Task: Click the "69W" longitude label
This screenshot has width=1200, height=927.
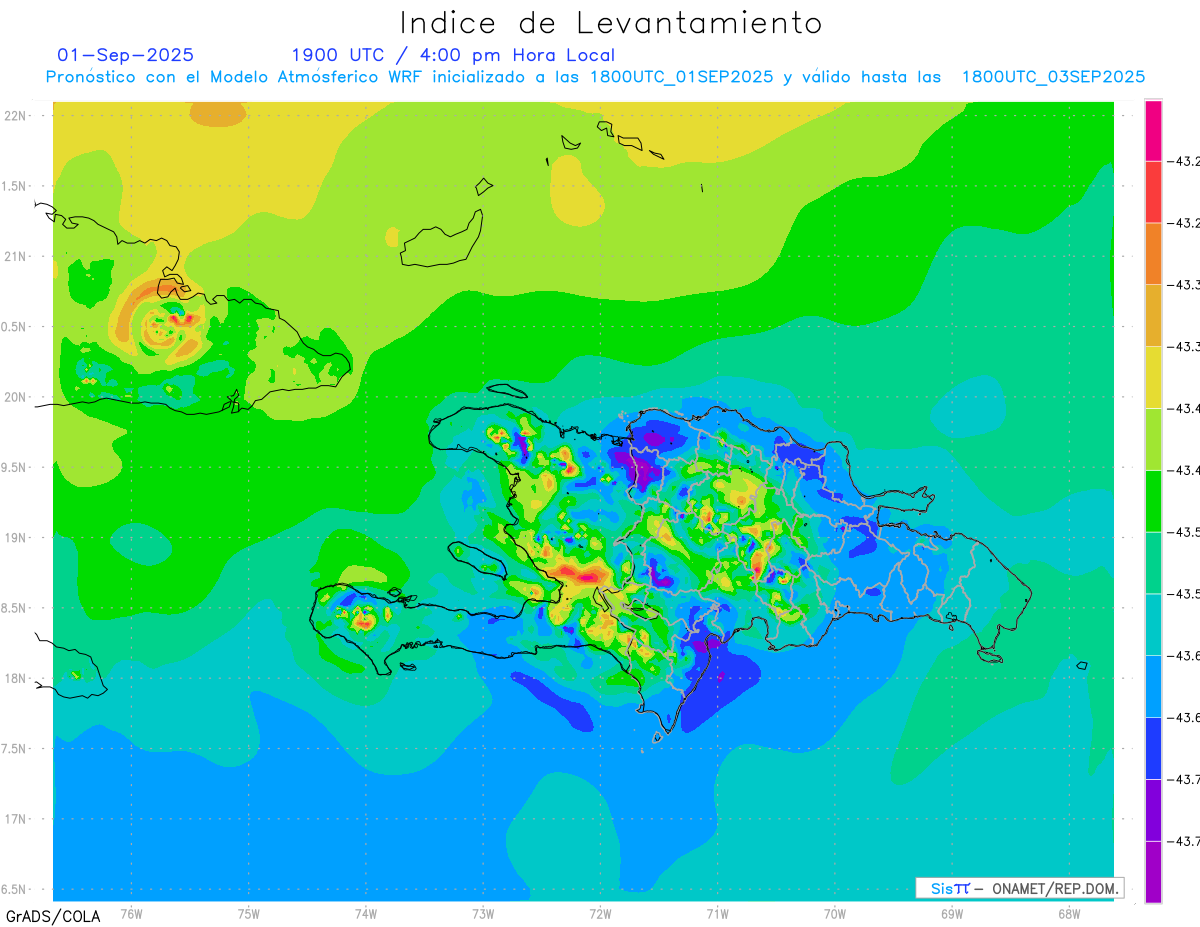Action: click(952, 913)
